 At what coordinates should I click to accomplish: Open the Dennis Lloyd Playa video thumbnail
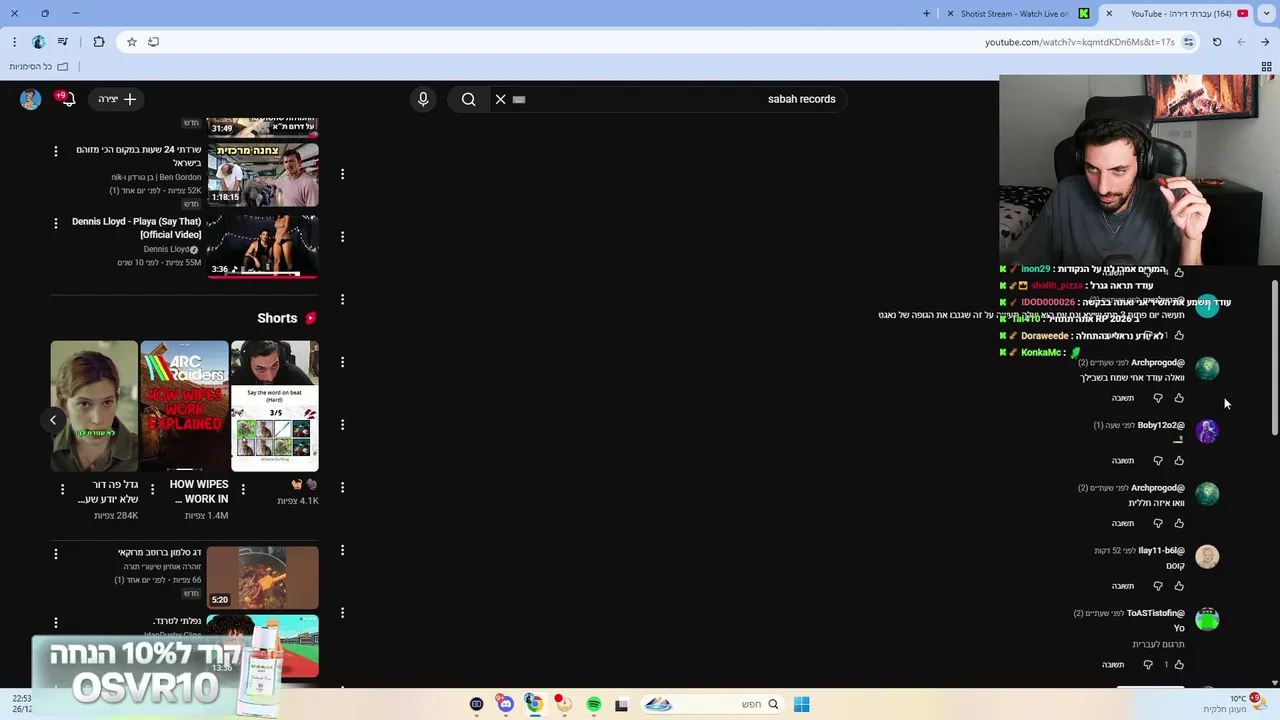(263, 245)
